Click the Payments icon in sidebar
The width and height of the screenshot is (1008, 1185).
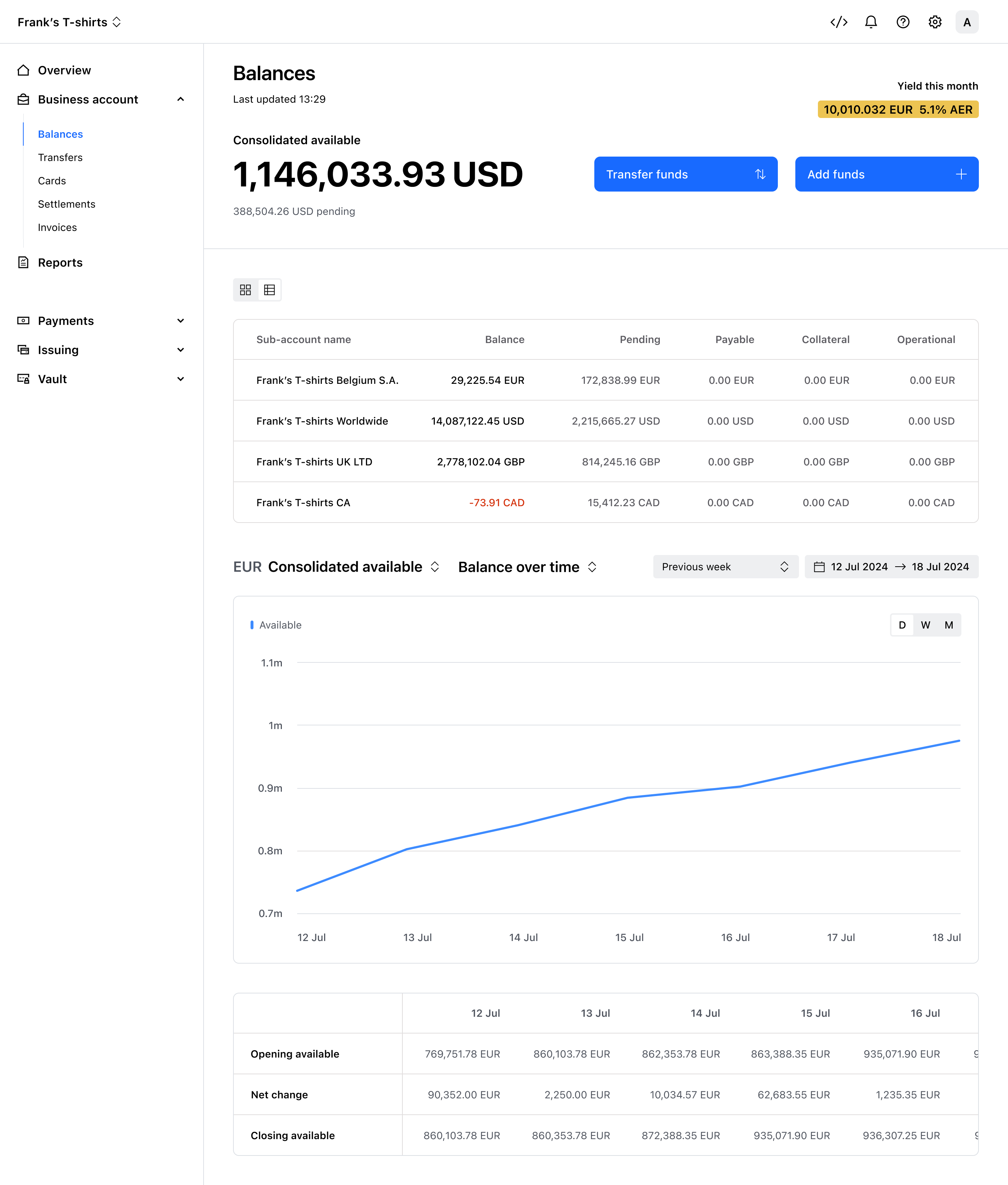[23, 320]
